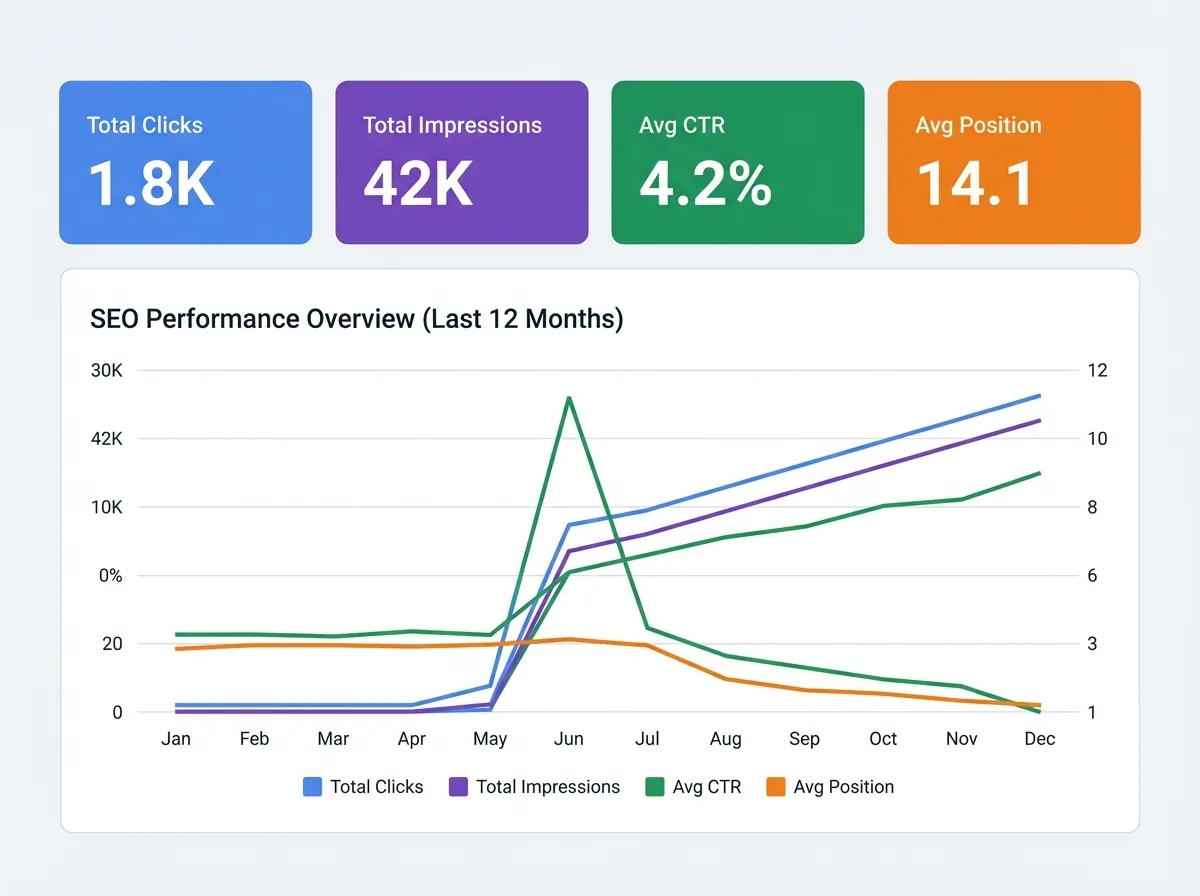
Task: Select the Dec month label on the x-axis
Action: pos(1039,739)
